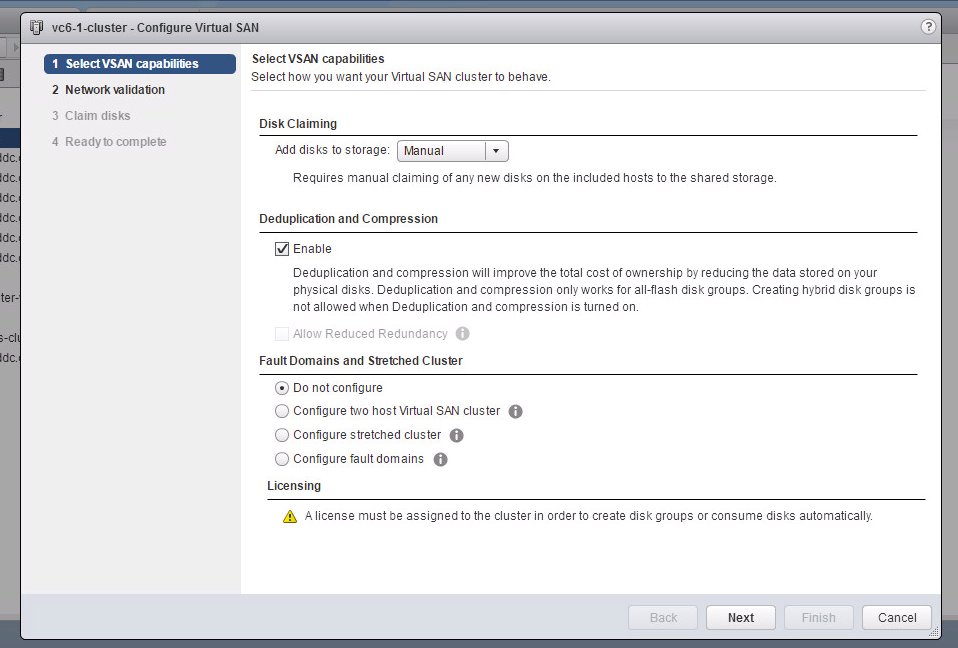Click the Requires manual claiming description text
This screenshot has width=958, height=648.
pyautogui.click(x=535, y=178)
